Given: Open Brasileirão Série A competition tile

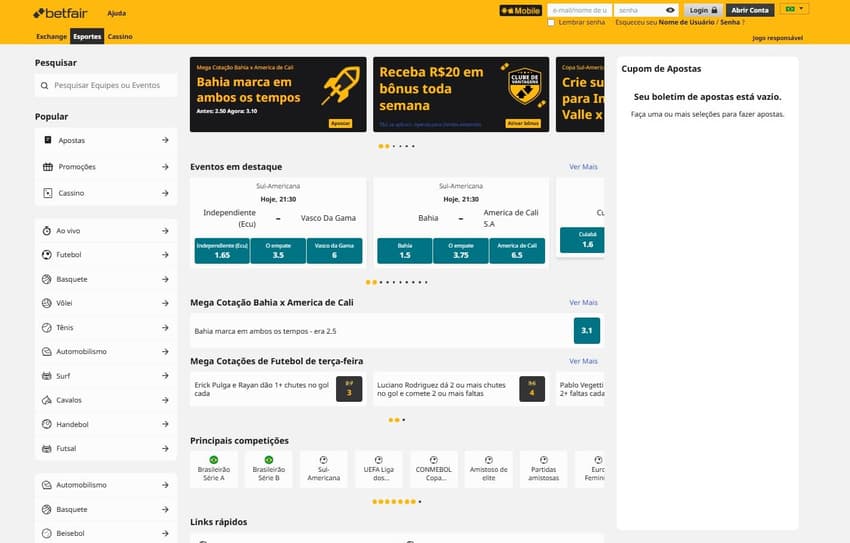Looking at the screenshot, I should pyautogui.click(x=214, y=469).
